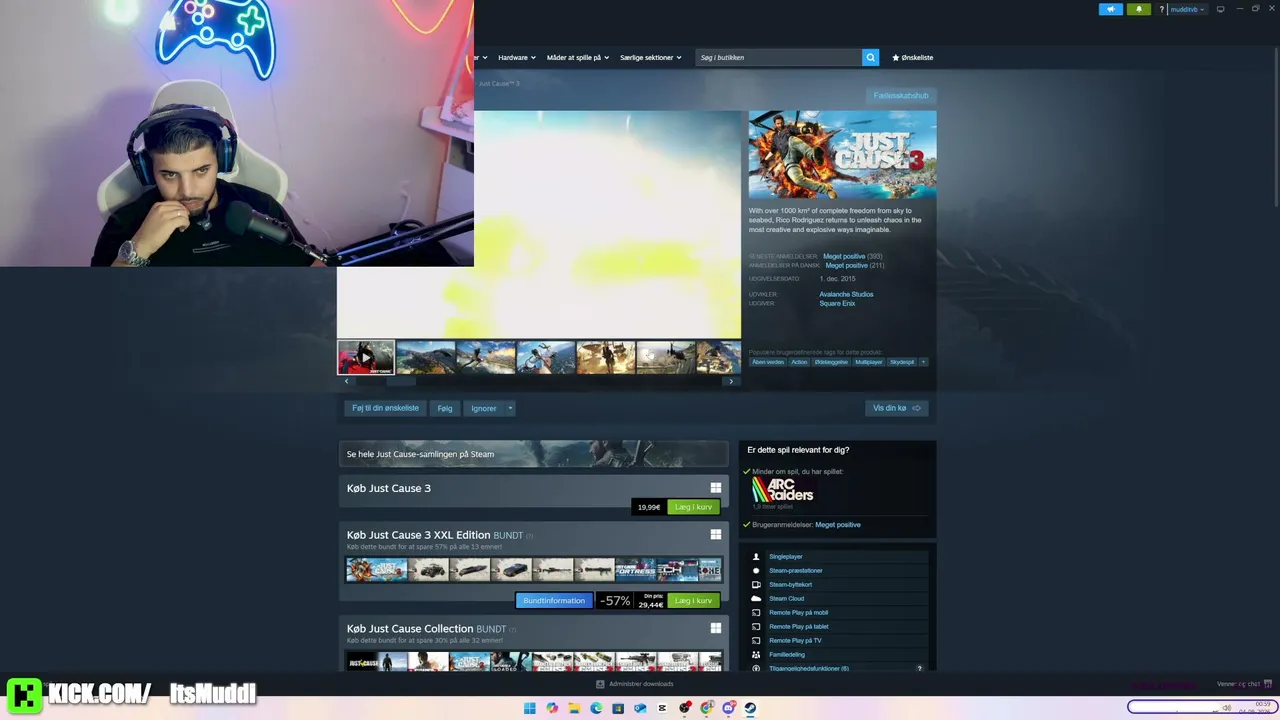Open the muddtvb account dropdown
Viewport: 1280px width, 720px height.
1187,9
